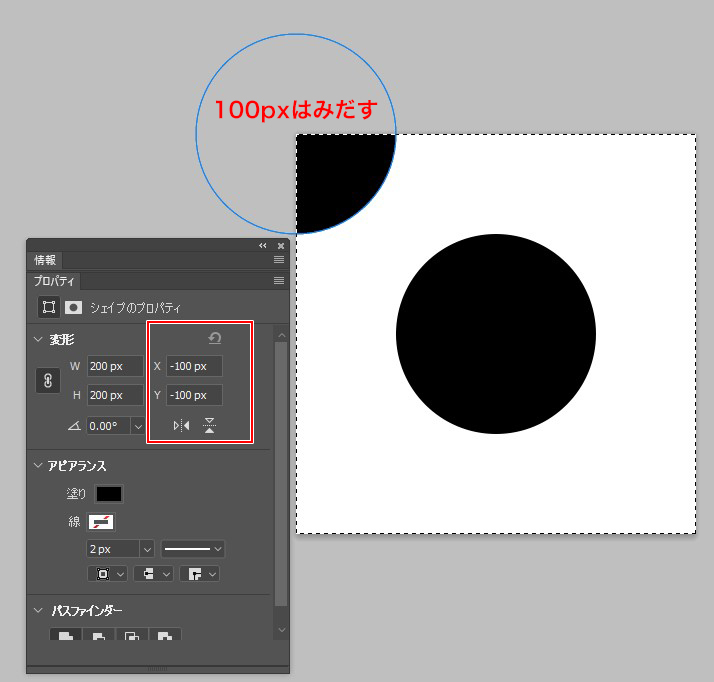This screenshot has height=682, width=714.
Task: Open the 情報 panel options menu
Action: click(279, 259)
